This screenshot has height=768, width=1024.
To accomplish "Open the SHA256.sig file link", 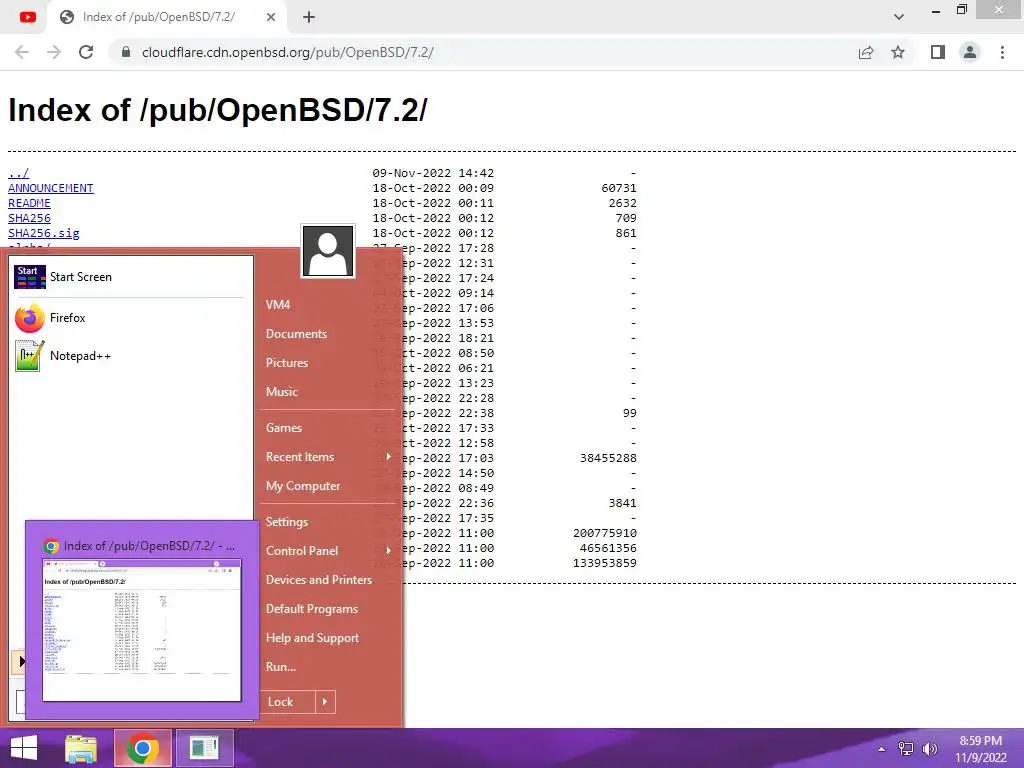I will click(x=44, y=233).
